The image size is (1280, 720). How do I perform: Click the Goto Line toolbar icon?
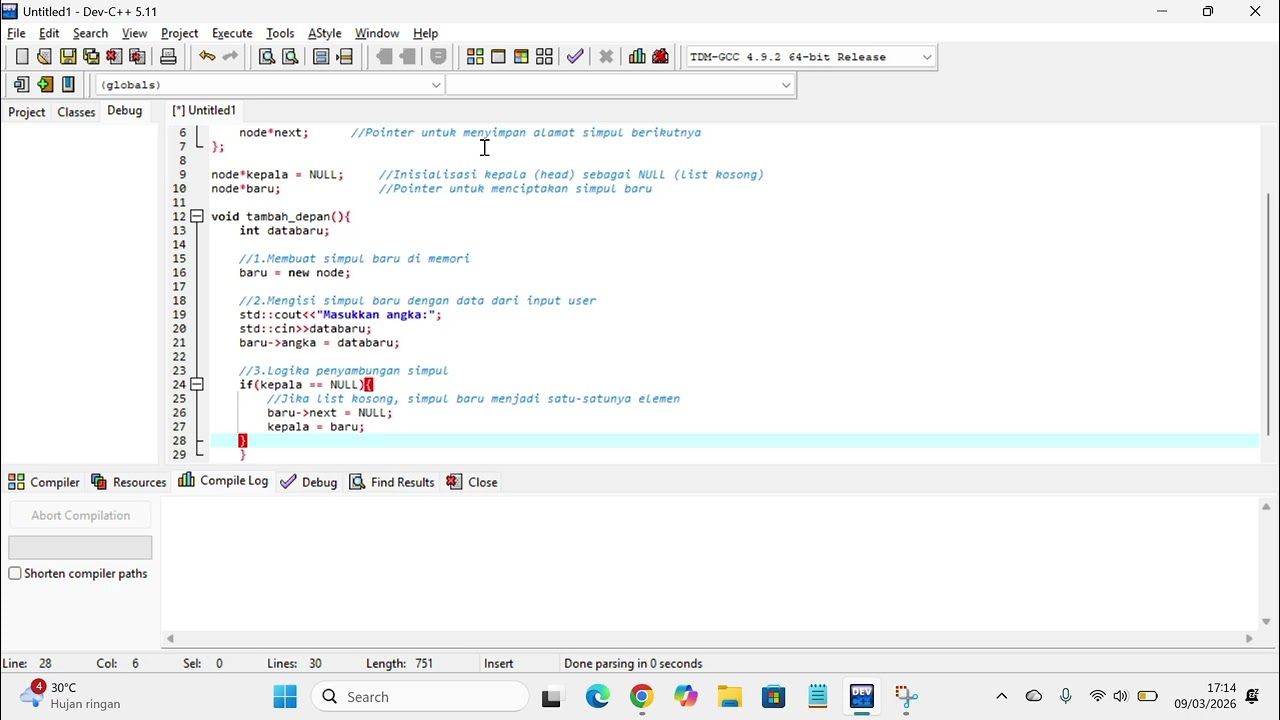pyautogui.click(x=345, y=57)
